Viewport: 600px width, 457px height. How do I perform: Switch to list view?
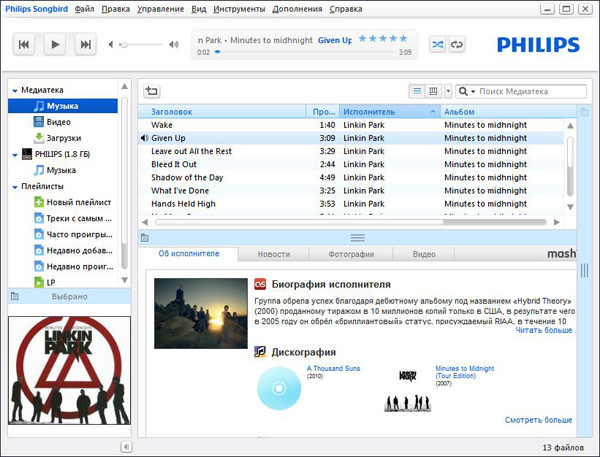click(x=417, y=91)
